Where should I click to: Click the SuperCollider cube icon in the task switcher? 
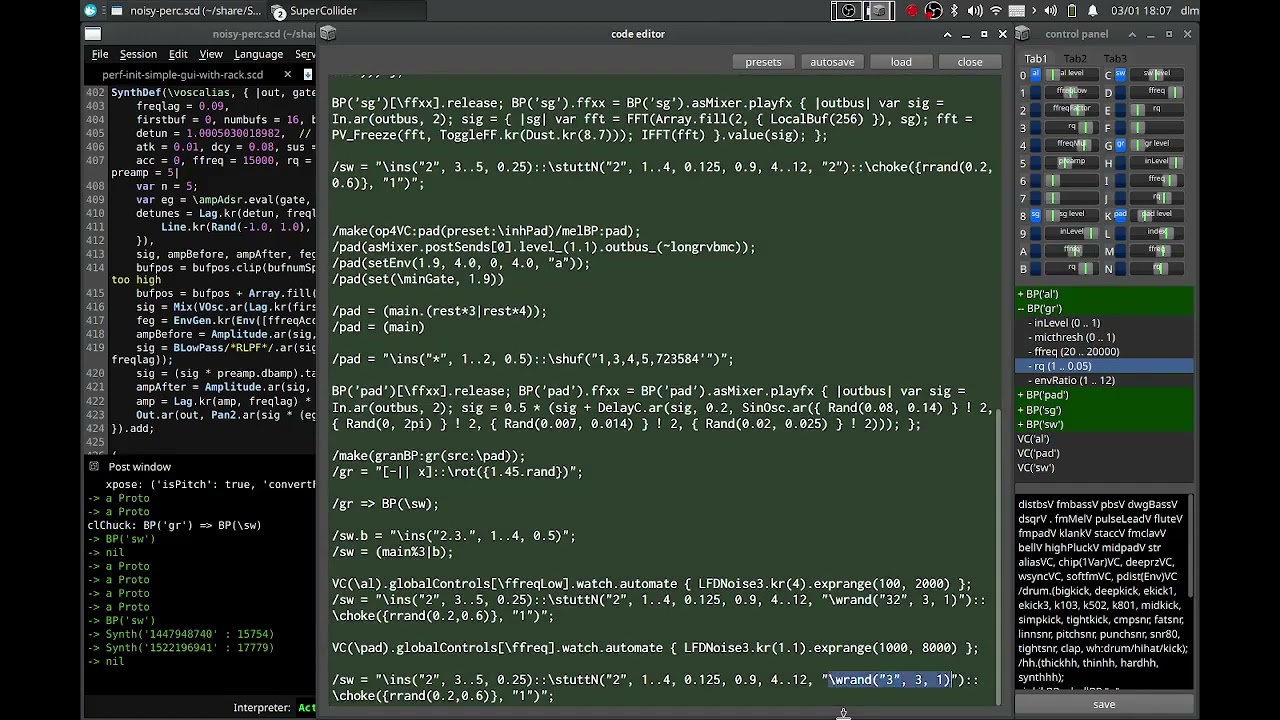[879, 11]
